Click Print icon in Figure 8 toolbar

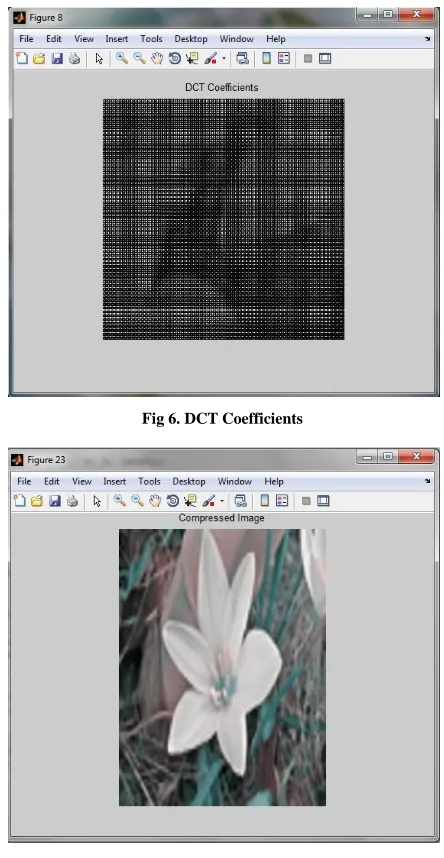click(x=74, y=59)
